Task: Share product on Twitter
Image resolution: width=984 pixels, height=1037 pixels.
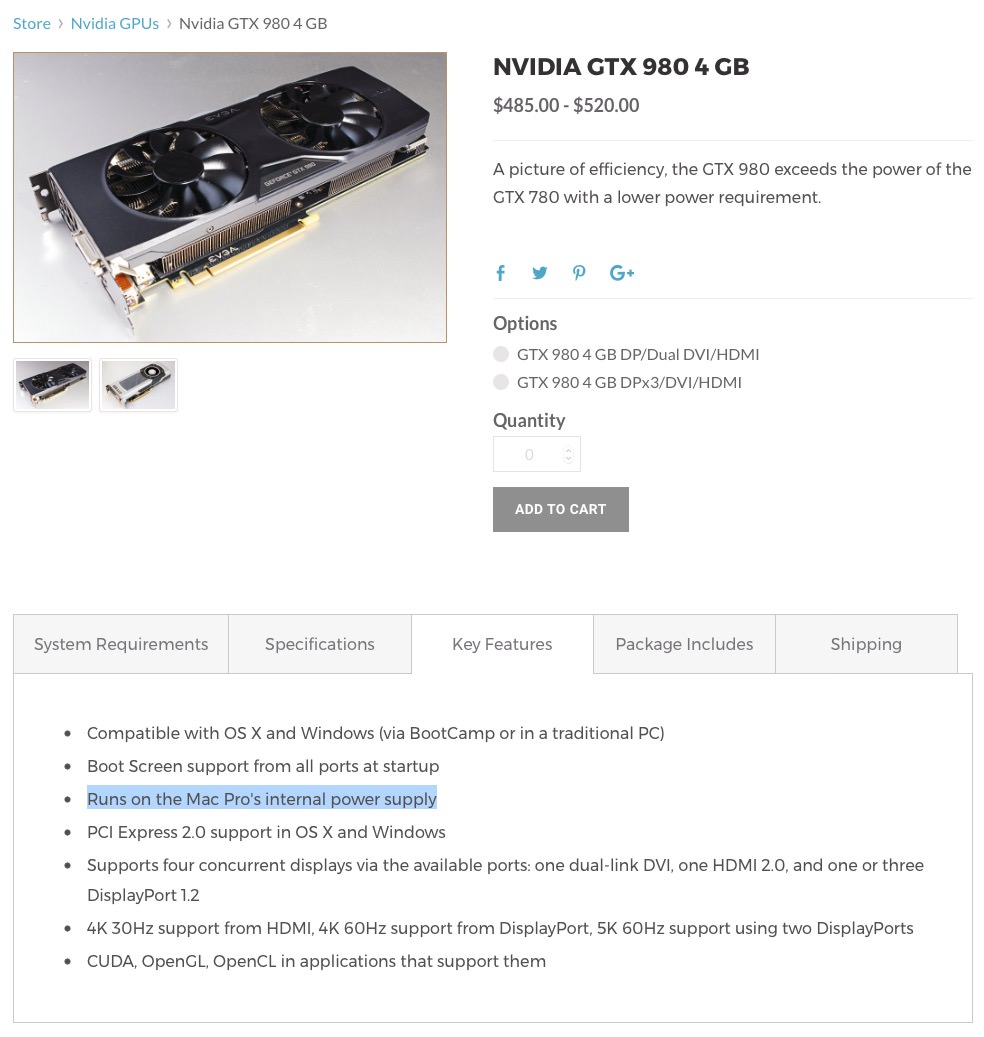Action: click(540, 273)
